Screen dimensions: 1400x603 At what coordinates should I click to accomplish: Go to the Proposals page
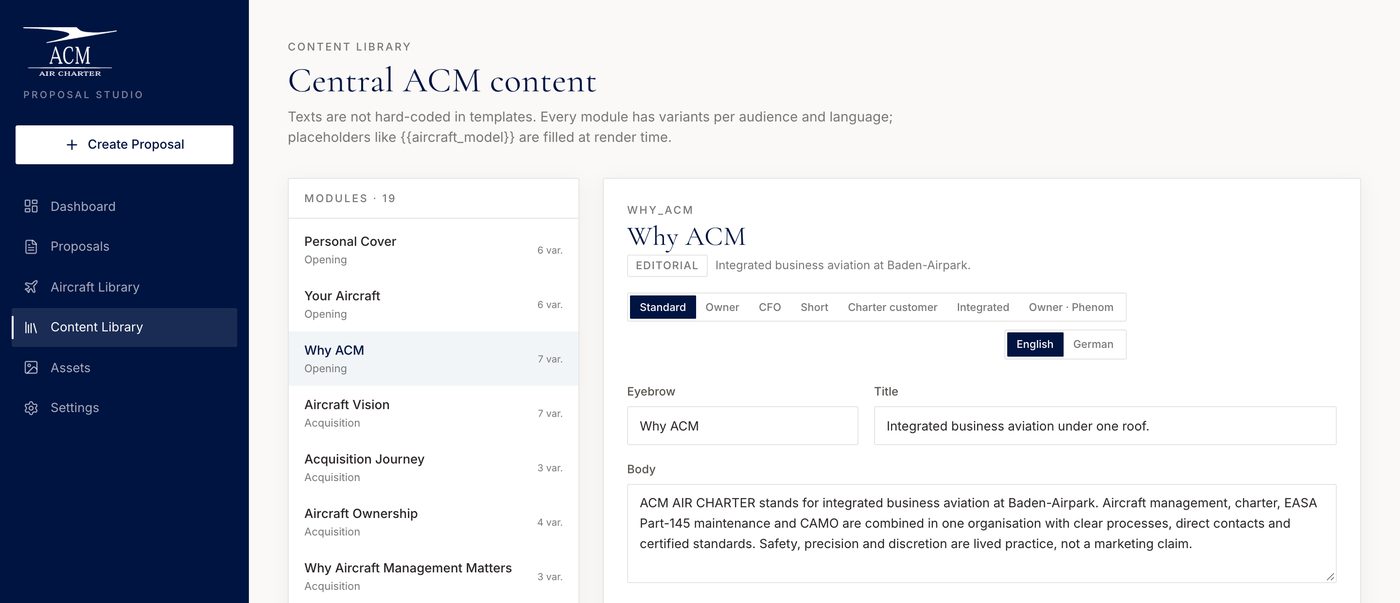point(124,246)
